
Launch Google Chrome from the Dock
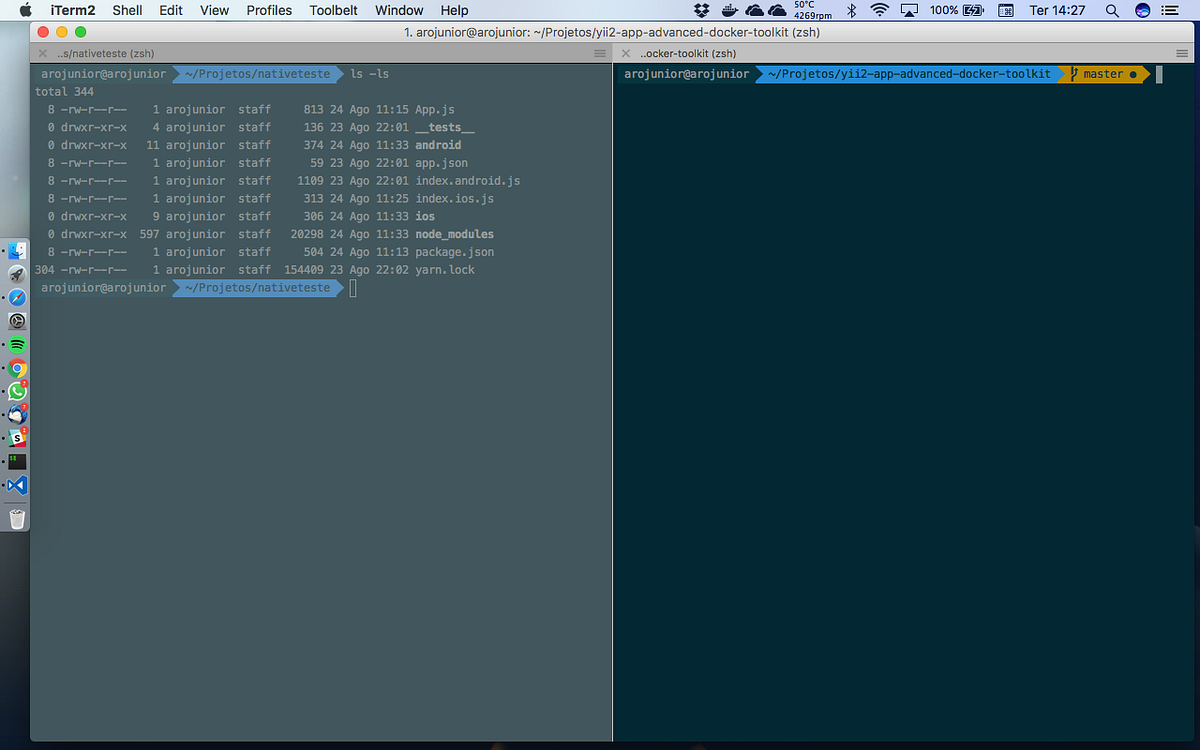pos(17,365)
